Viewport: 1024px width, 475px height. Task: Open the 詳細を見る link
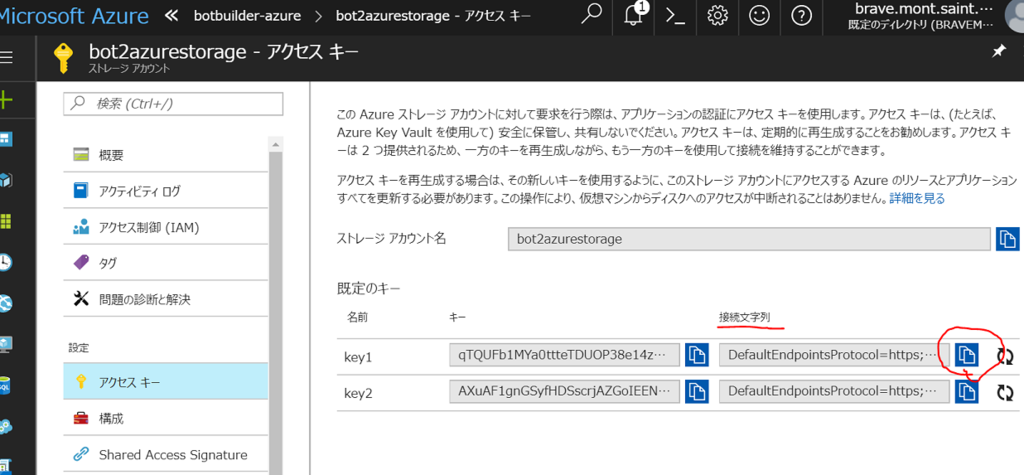pyautogui.click(x=917, y=198)
